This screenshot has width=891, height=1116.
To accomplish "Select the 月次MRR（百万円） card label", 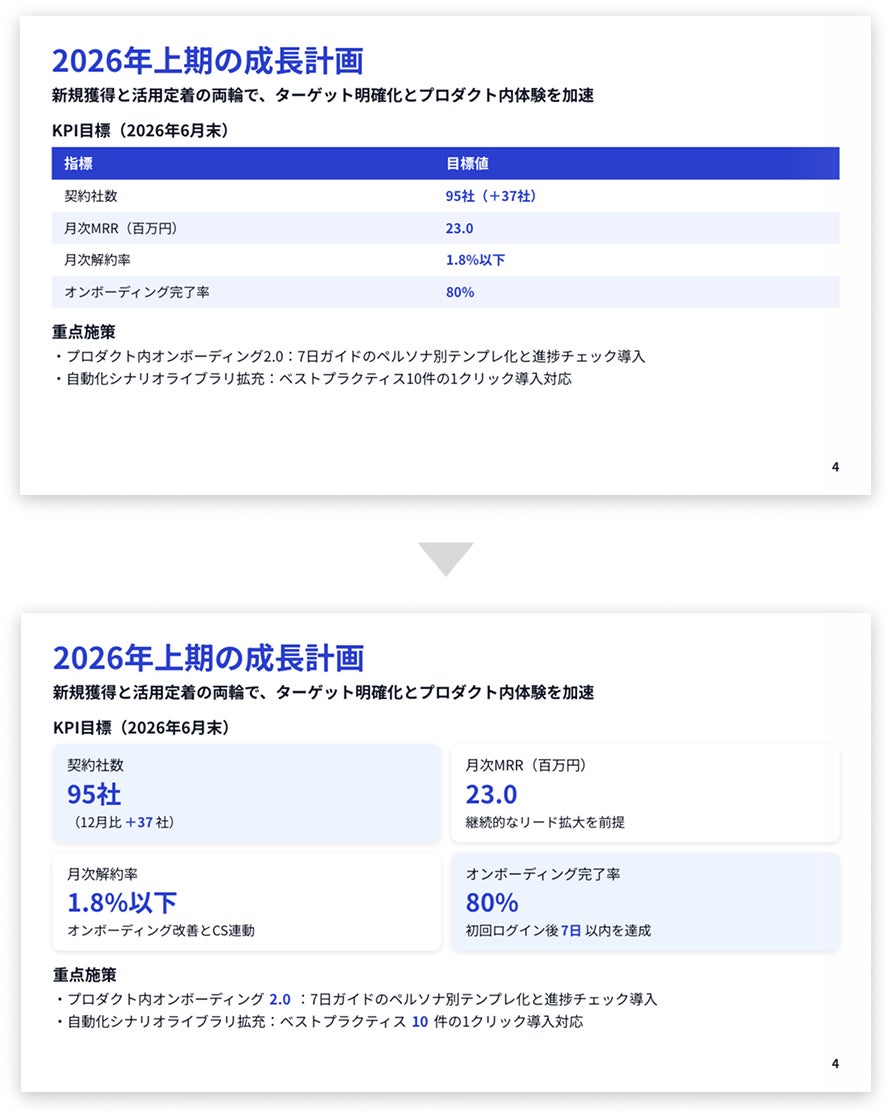I will point(525,765).
